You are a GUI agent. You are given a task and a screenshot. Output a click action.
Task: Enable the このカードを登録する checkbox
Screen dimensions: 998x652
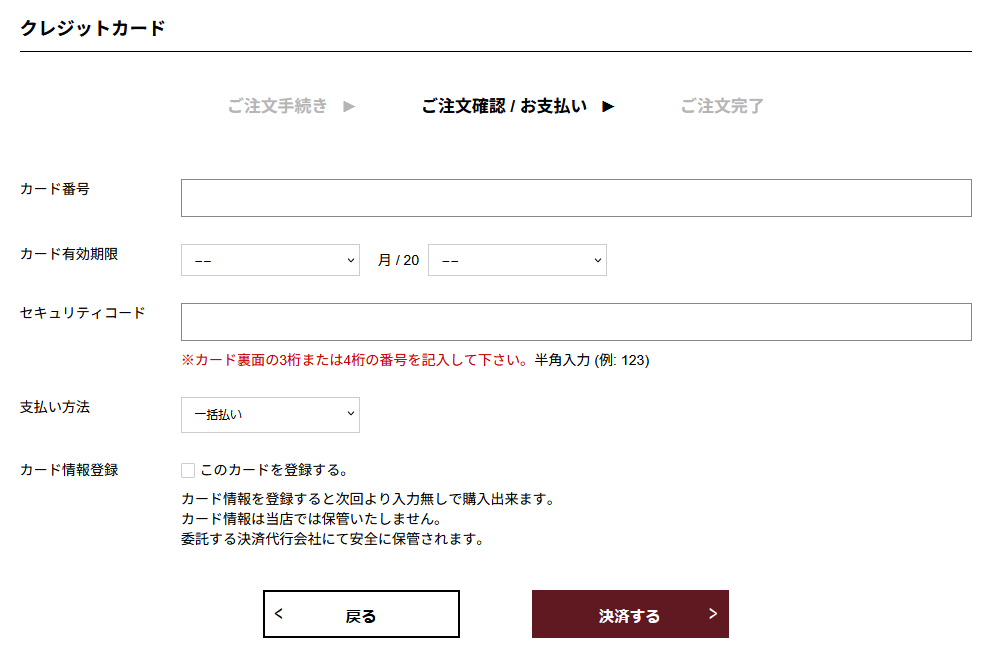click(x=188, y=470)
